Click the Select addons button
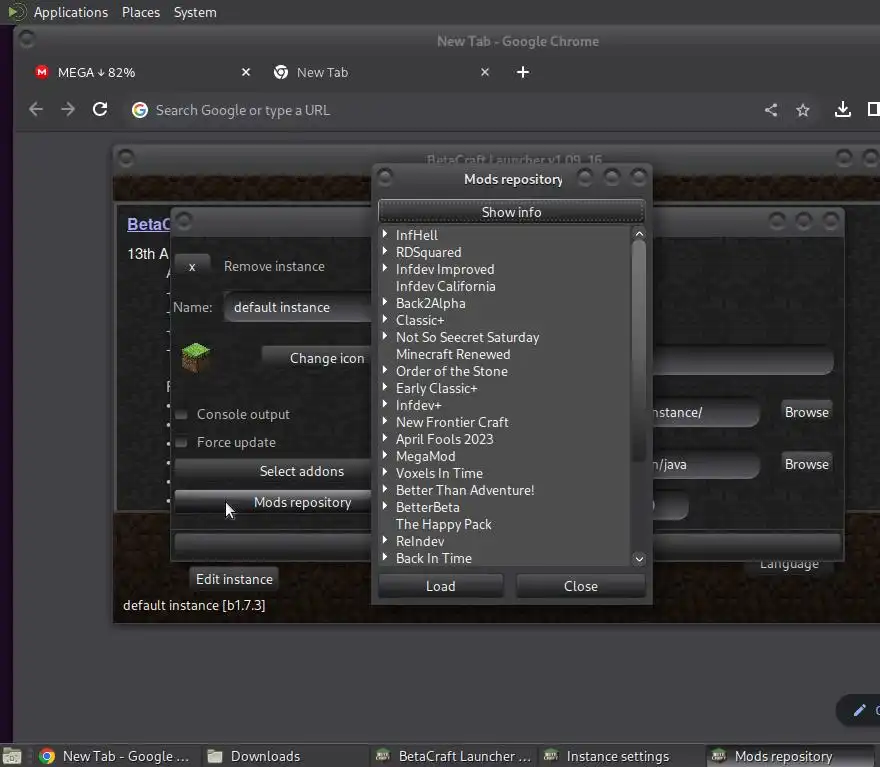This screenshot has height=767, width=880. pos(273,471)
